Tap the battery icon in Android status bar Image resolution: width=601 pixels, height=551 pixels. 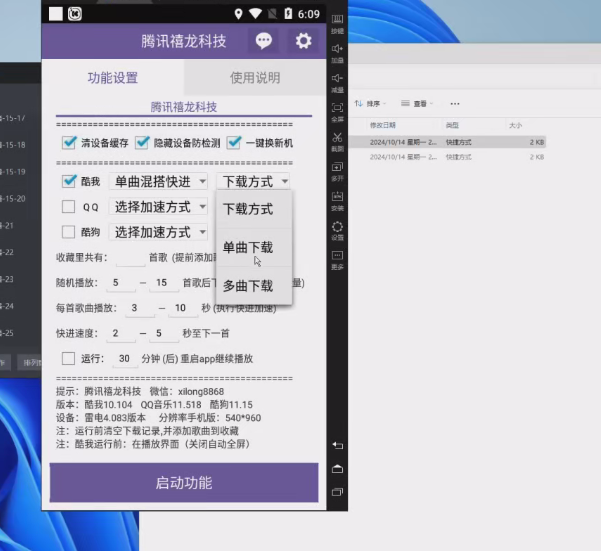[288, 14]
